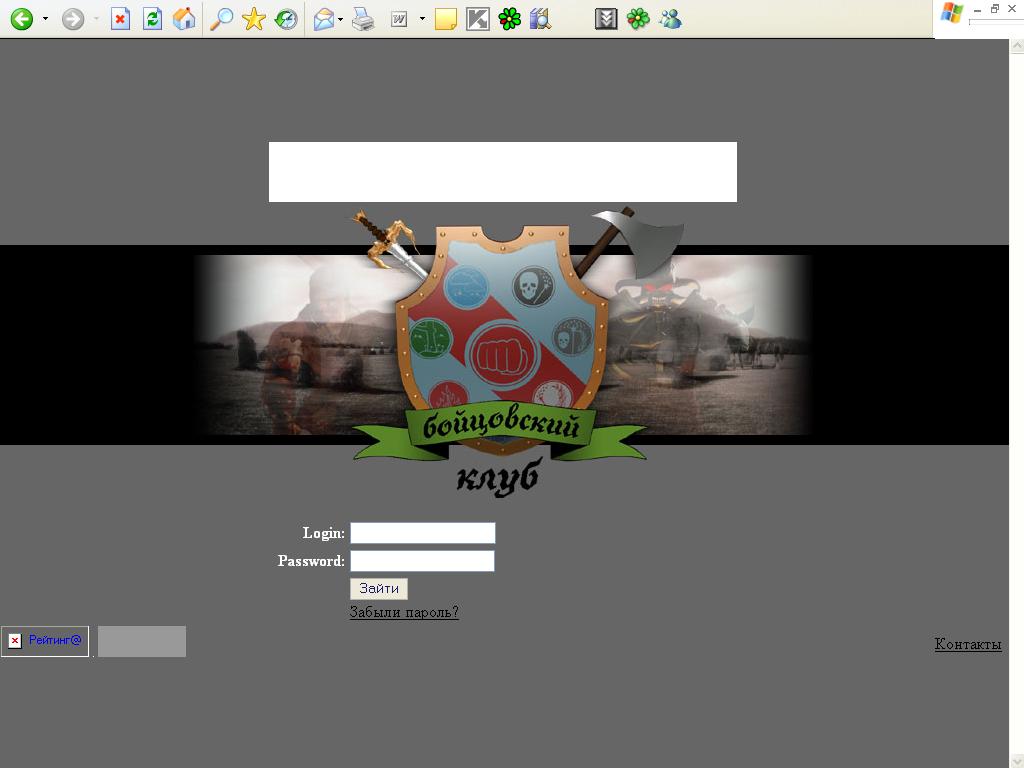Screen dimensions: 1024x768
Task: Restore down the browser window
Action: point(995,9)
